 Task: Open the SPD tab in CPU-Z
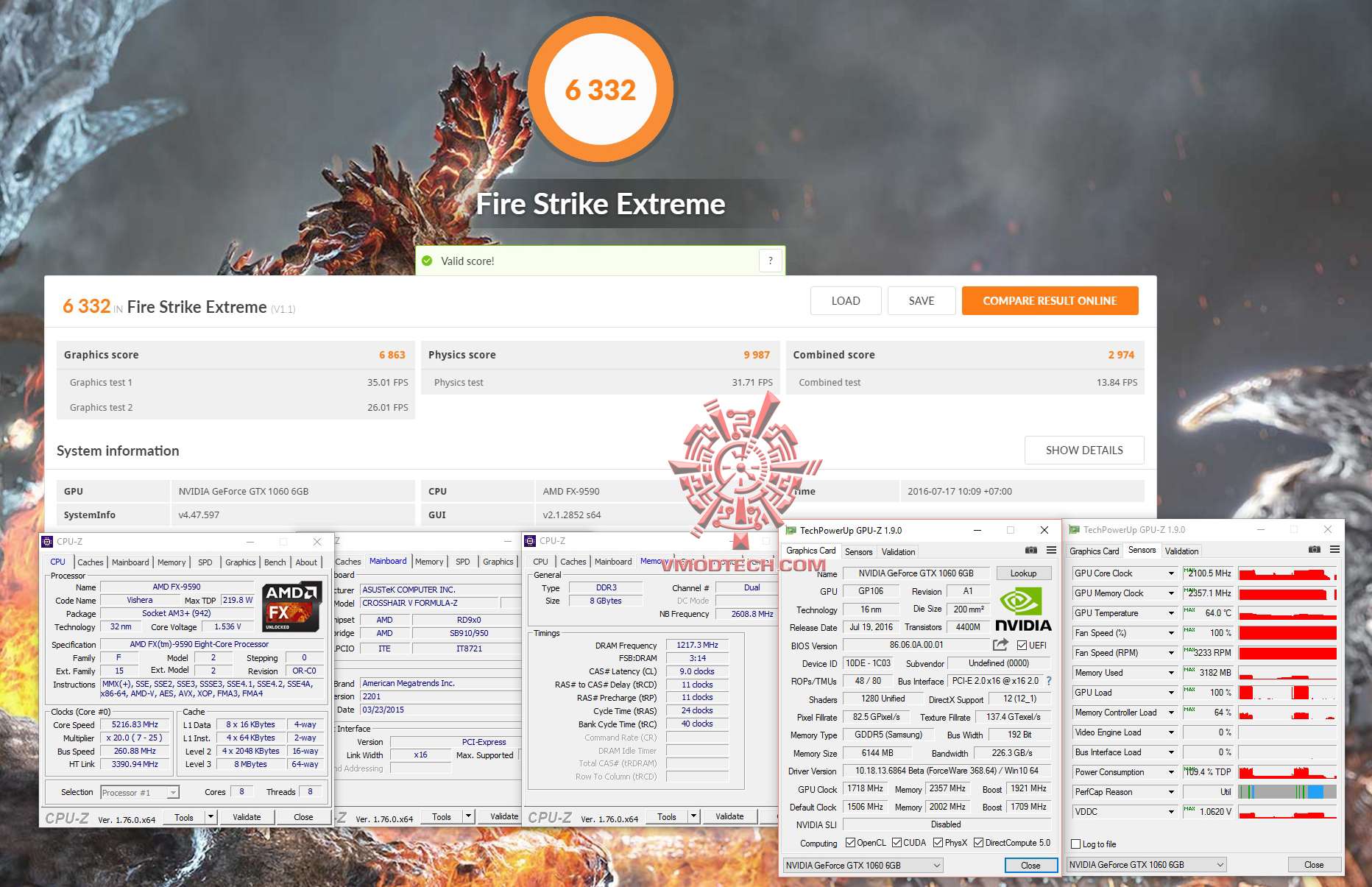[x=205, y=562]
